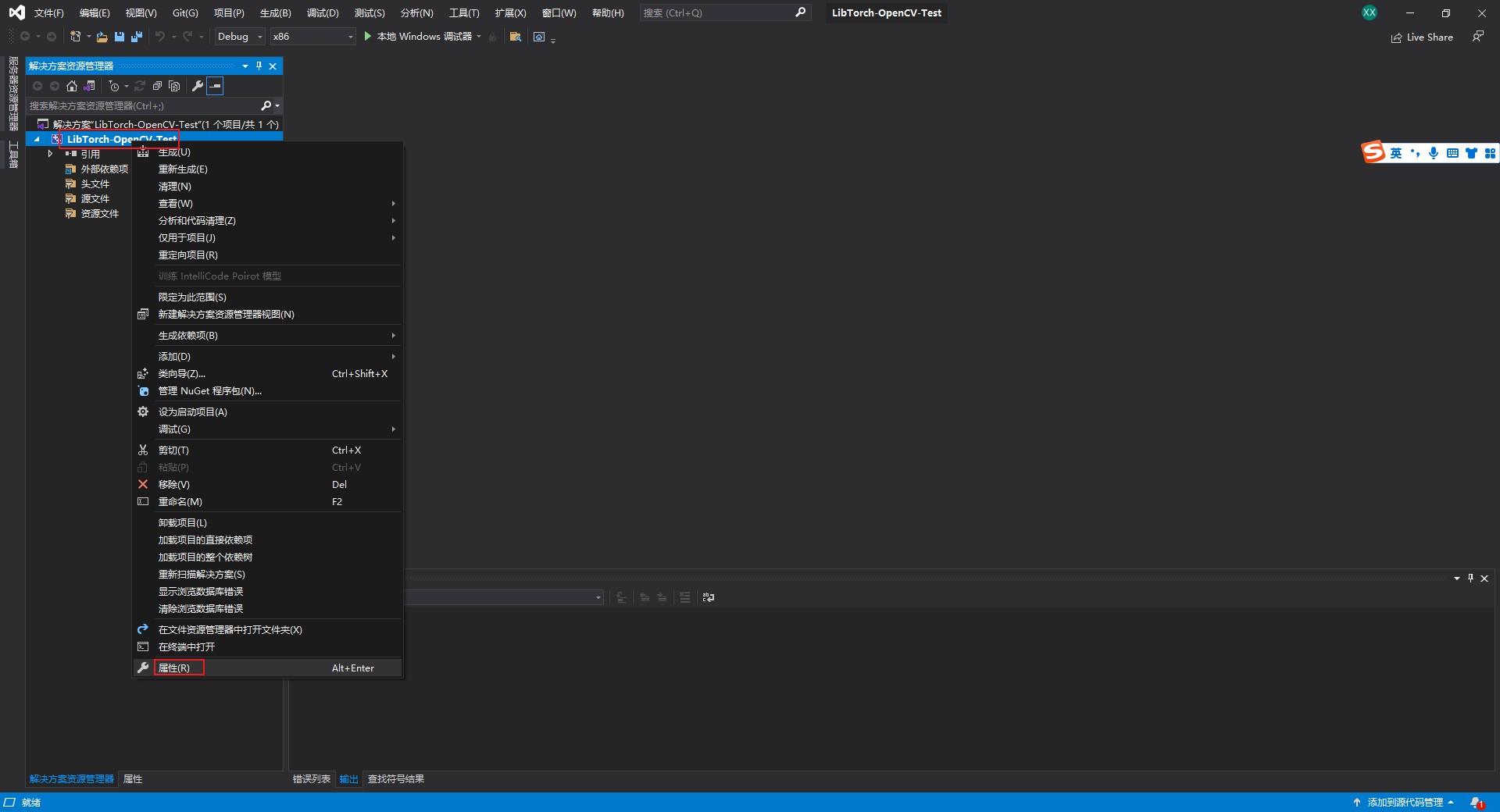The width and height of the screenshot is (1500, 812).
Task: Open the x86 platform dropdown
Action: (x=312, y=37)
